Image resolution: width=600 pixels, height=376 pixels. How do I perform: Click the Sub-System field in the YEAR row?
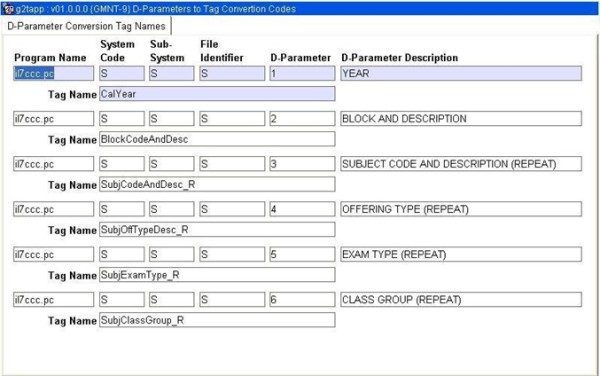point(171,73)
